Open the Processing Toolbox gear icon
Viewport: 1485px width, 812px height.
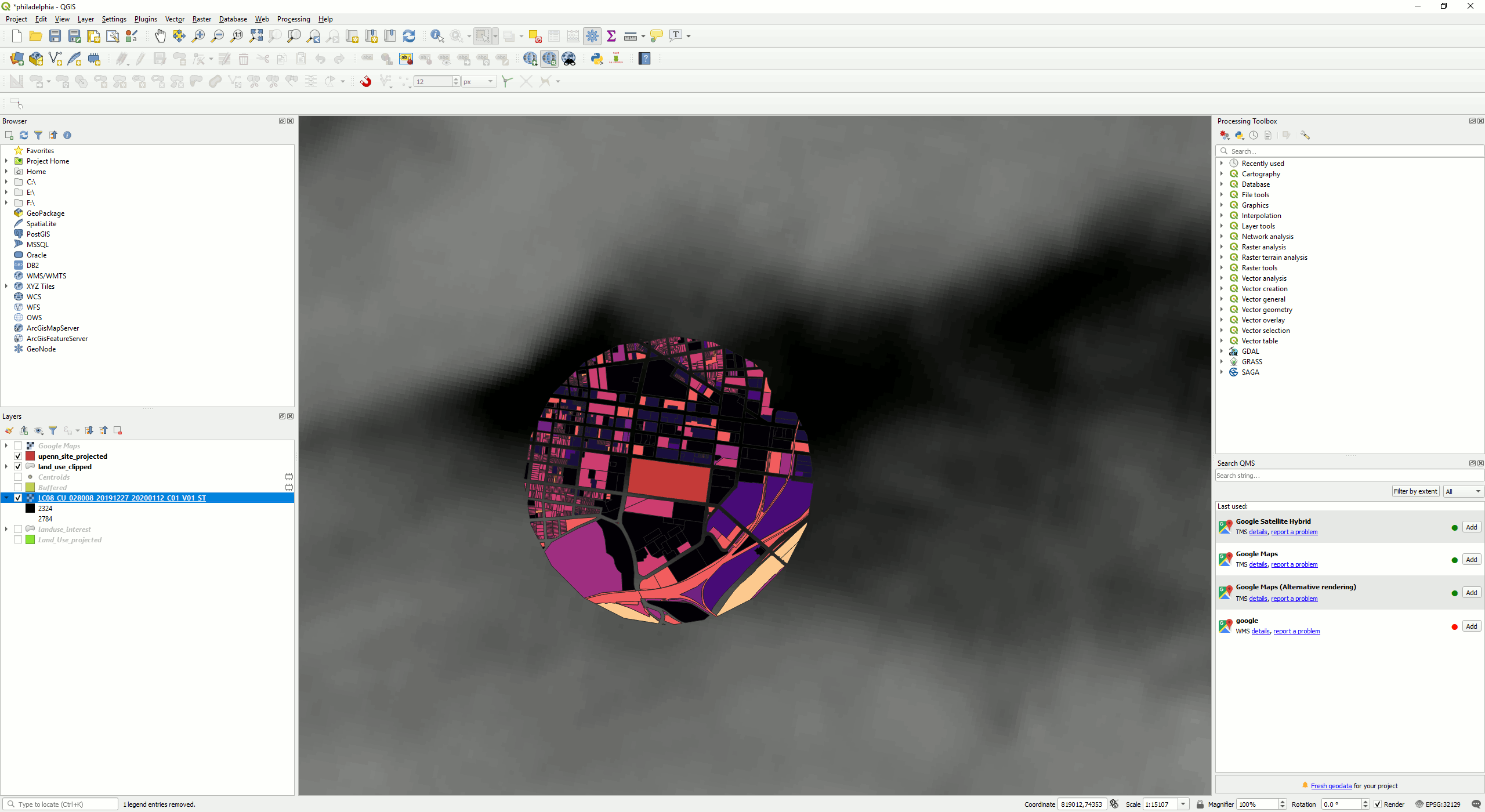point(592,36)
